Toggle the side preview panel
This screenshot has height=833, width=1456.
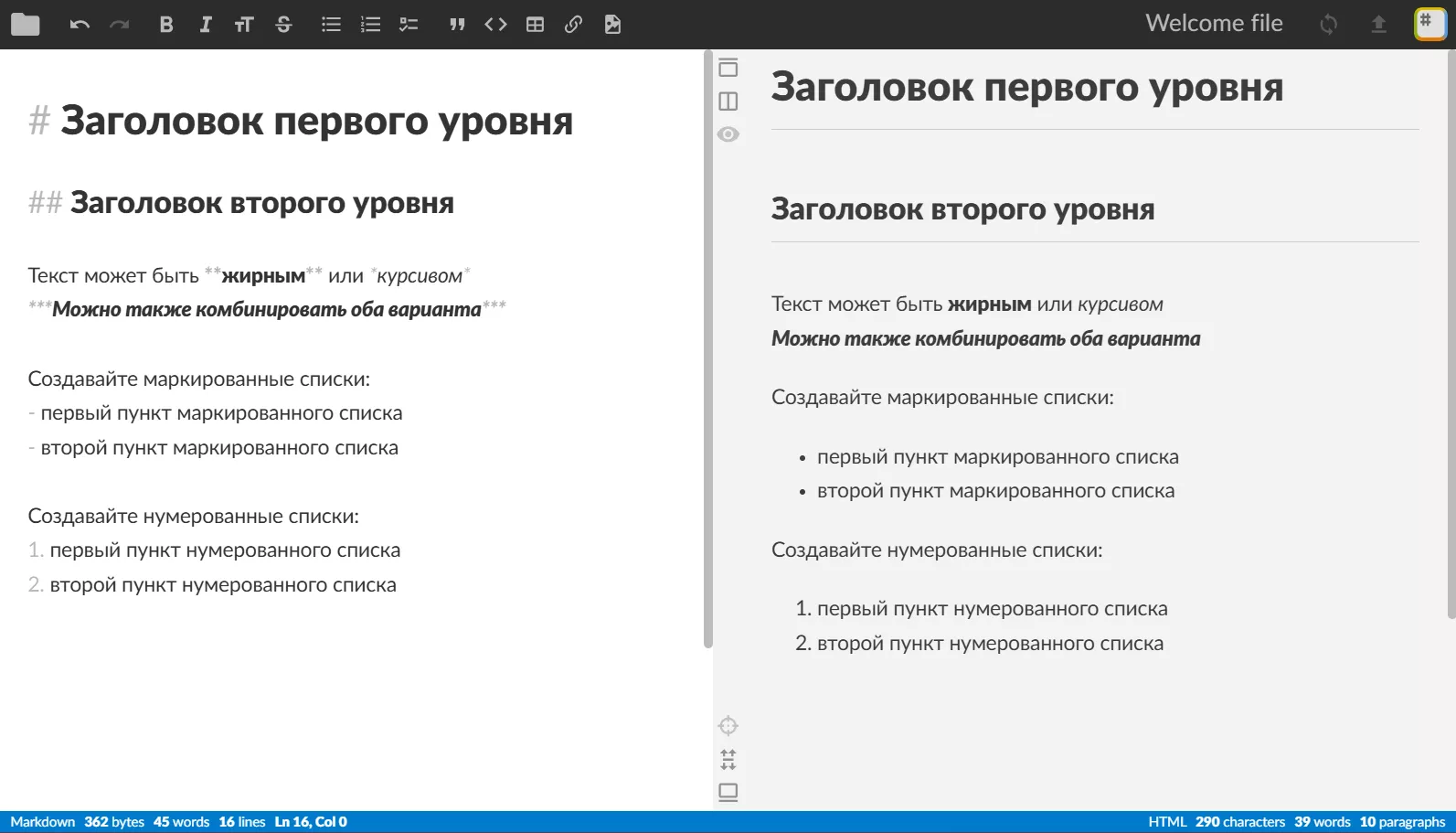[x=728, y=101]
